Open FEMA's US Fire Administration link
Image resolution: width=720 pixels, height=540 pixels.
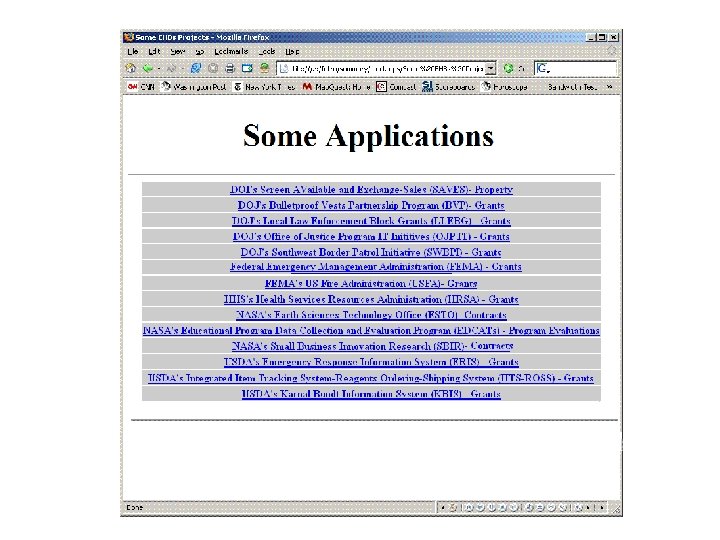371,283
